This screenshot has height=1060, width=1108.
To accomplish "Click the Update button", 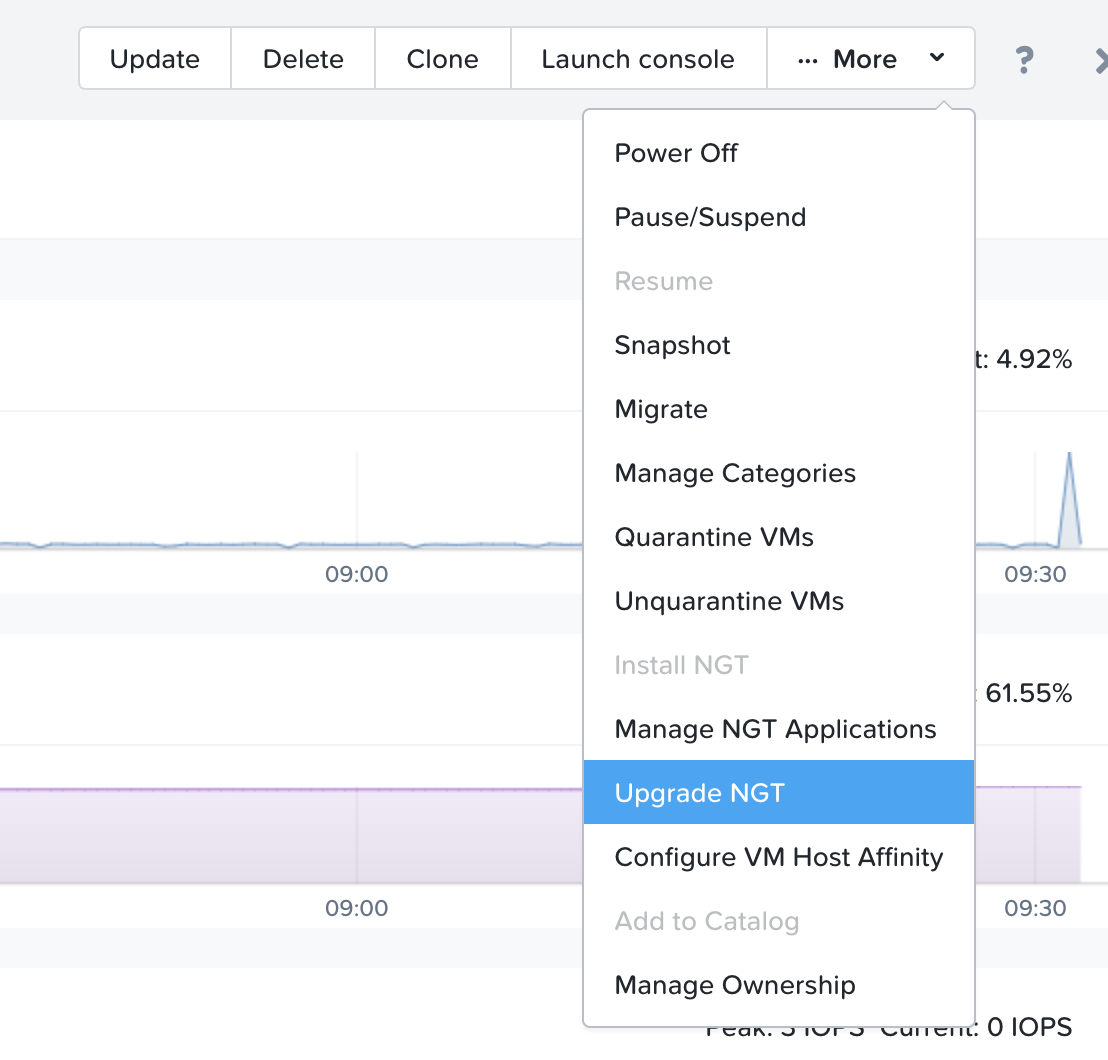I will coord(155,59).
